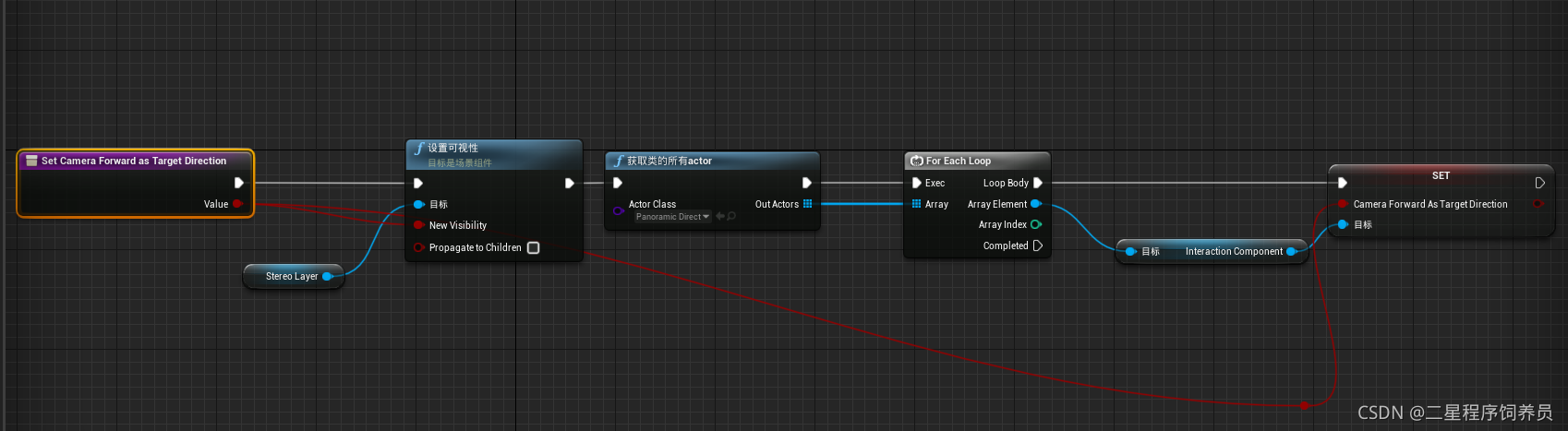The width and height of the screenshot is (1568, 431).
Task: Click function icon on 设置可视性 node
Action: click(419, 148)
